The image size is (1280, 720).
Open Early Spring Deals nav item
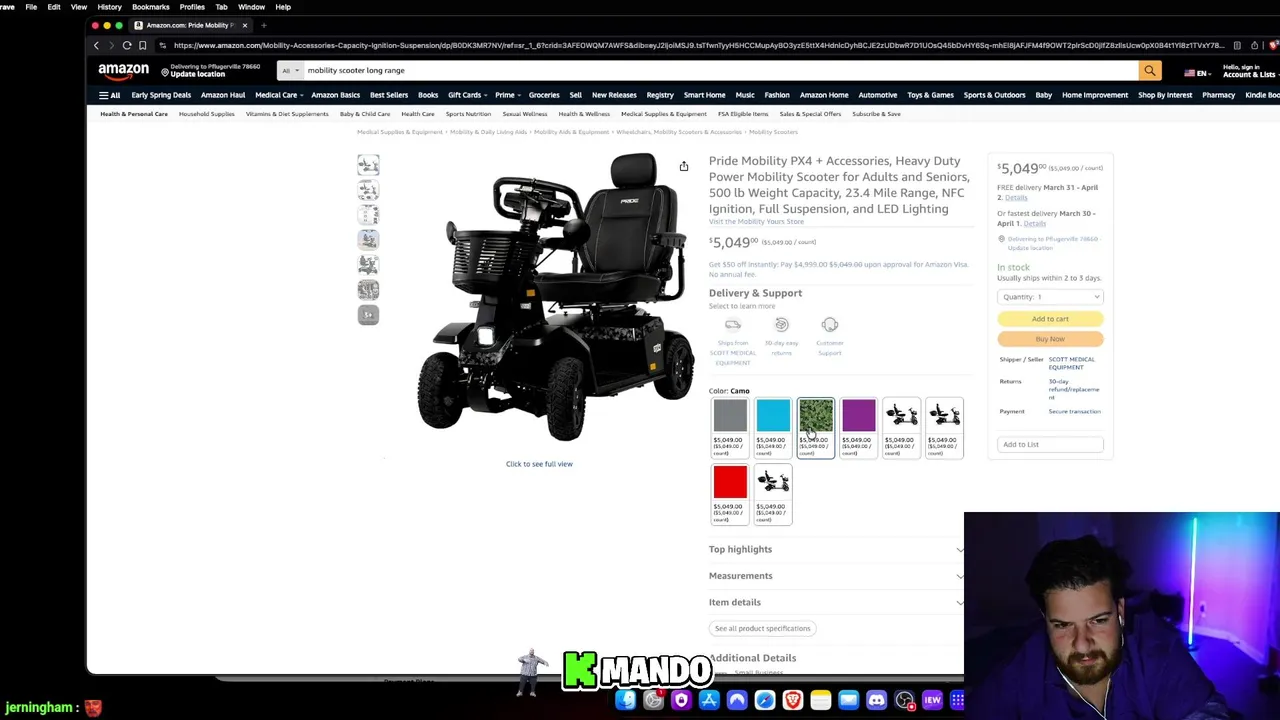[x=161, y=95]
